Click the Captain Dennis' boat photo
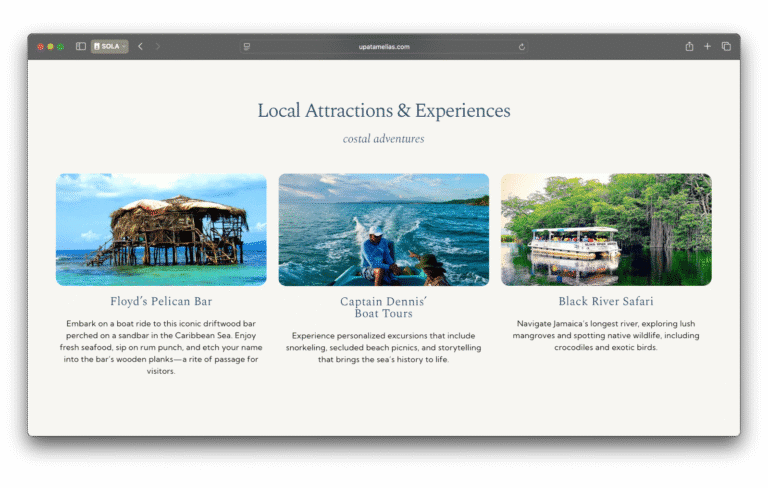Image resolution: width=768 pixels, height=488 pixels. (x=384, y=229)
